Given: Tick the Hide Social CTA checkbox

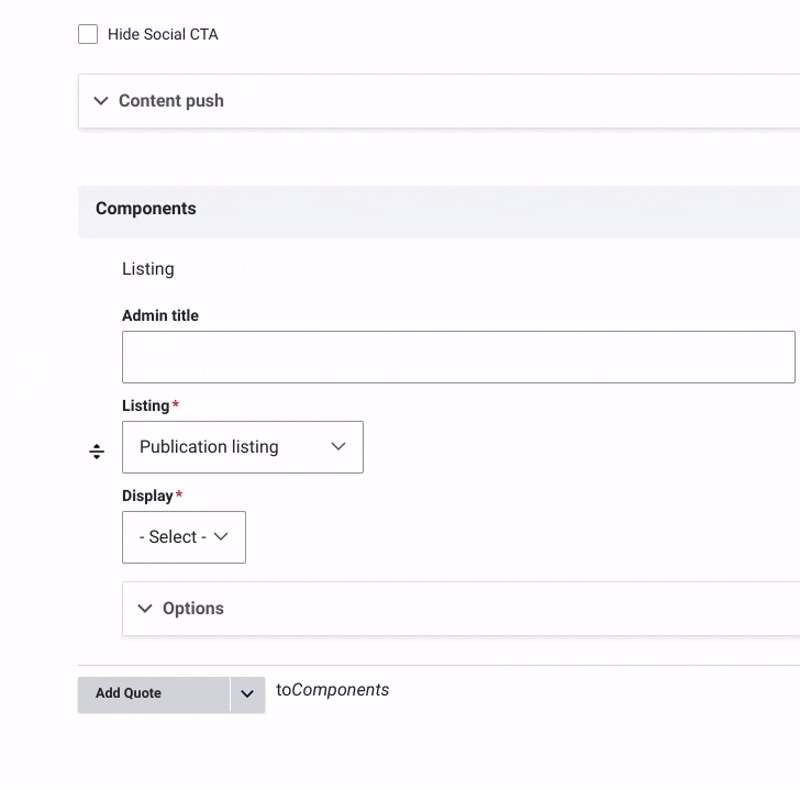Looking at the screenshot, I should click(88, 34).
